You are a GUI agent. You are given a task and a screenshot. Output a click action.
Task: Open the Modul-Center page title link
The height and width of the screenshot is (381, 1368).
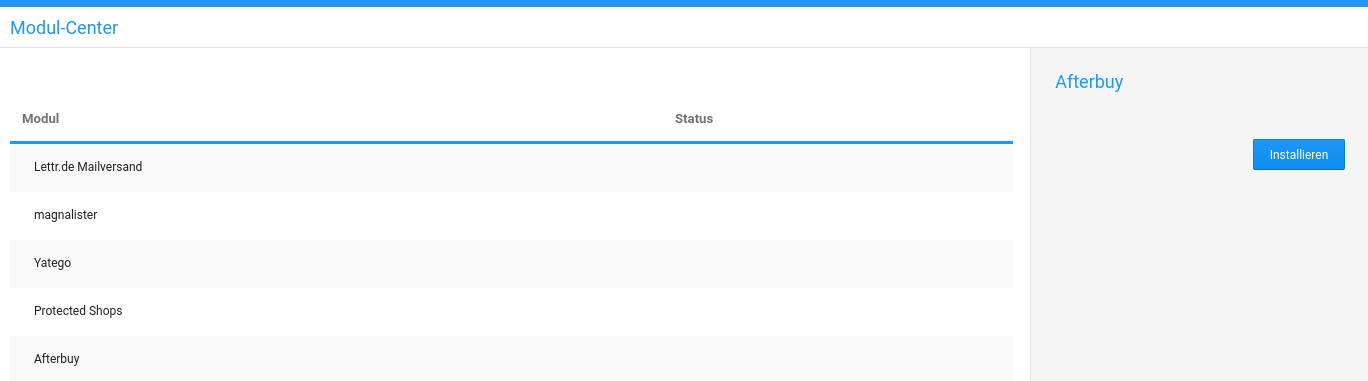64,28
